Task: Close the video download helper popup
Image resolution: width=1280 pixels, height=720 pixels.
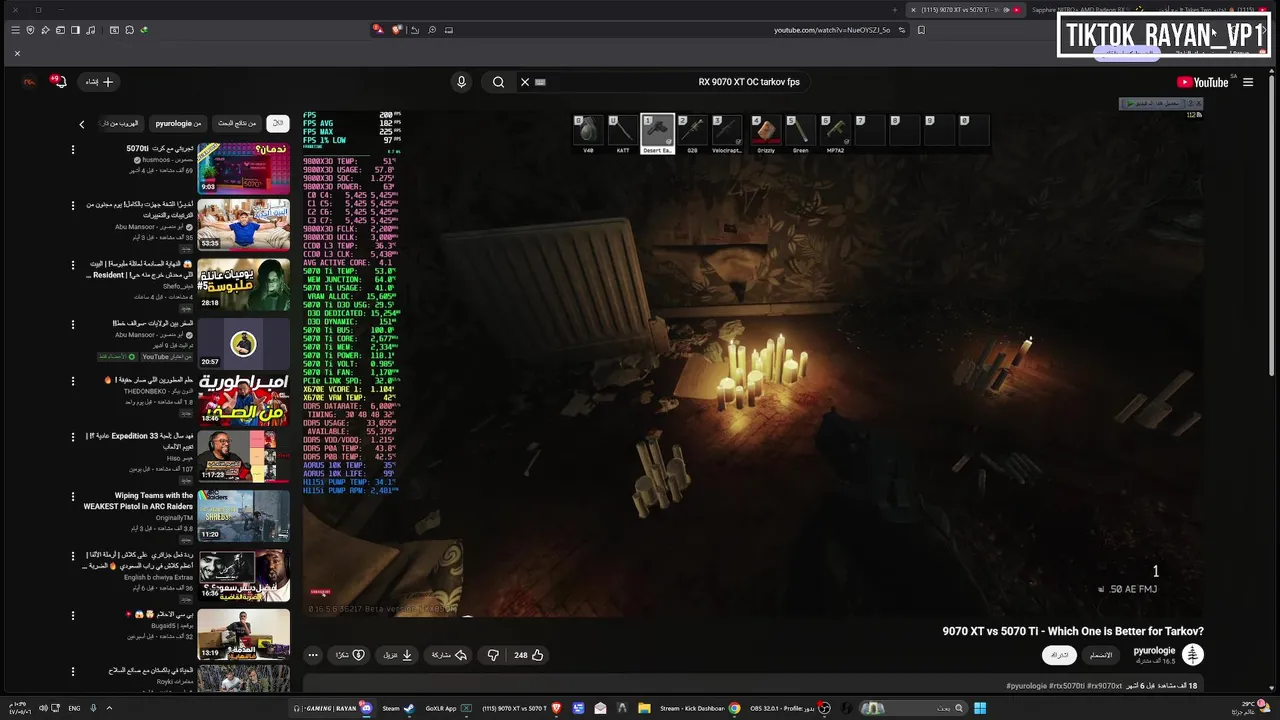Action: 1198,103
